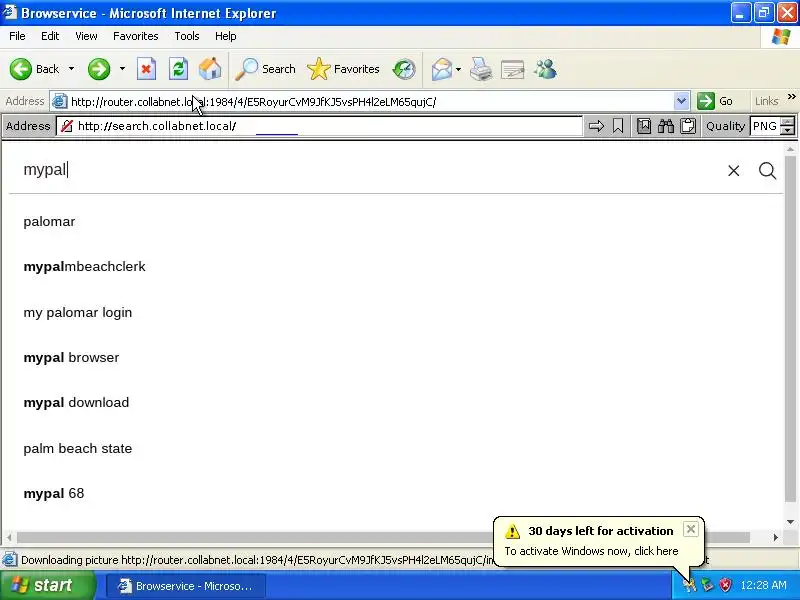Click the Browservice go arrow icon
800x600 pixels.
tap(596, 126)
